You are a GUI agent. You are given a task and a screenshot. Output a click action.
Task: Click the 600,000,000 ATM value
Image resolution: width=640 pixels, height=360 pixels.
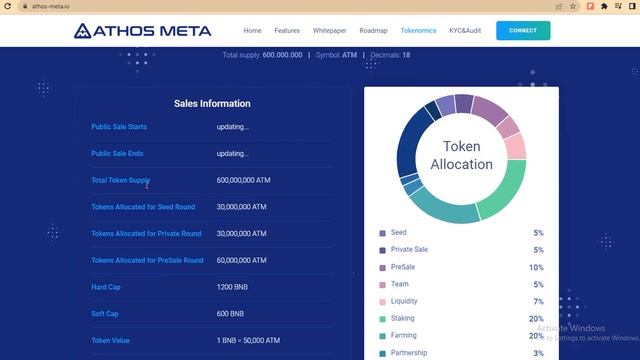point(243,180)
